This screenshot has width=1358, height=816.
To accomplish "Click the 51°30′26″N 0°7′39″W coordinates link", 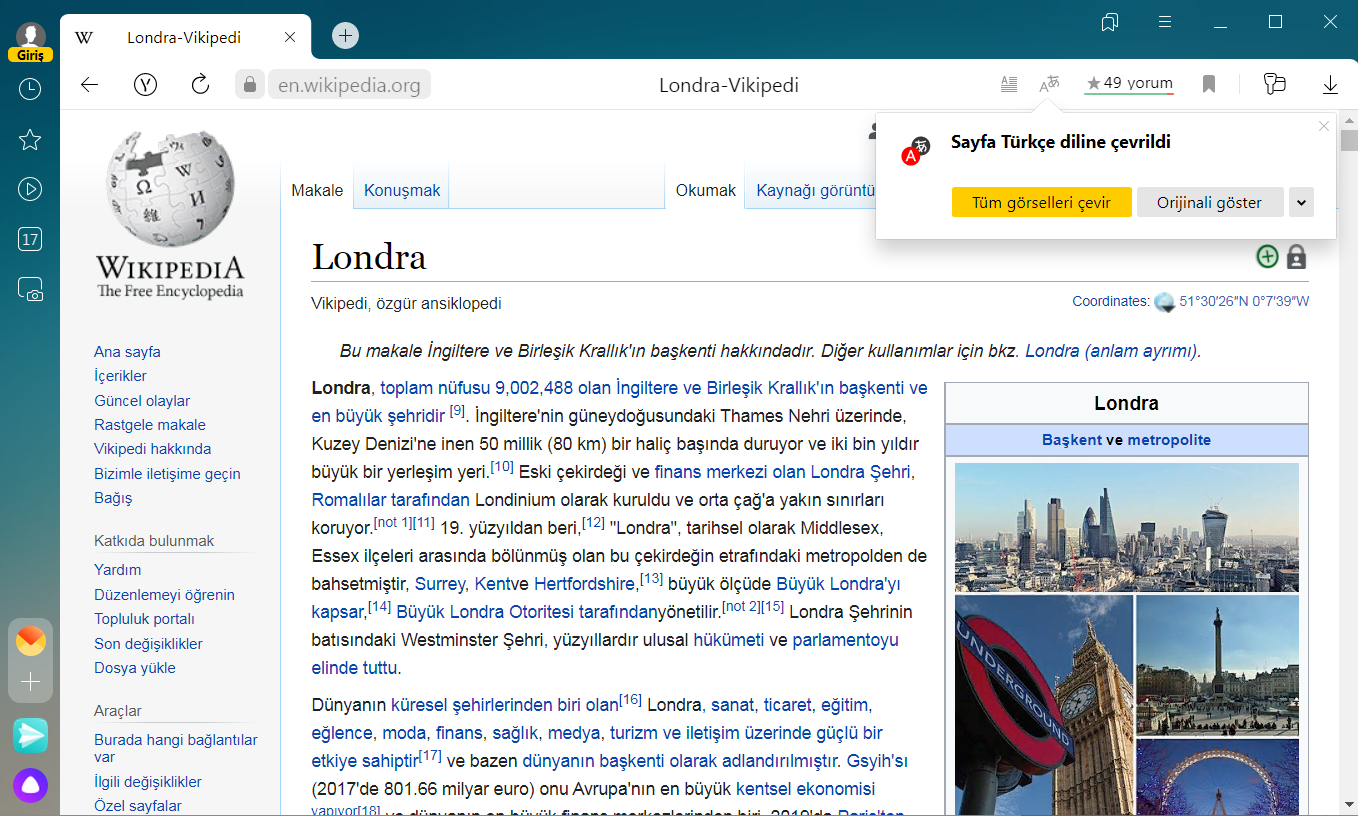I will (1244, 301).
